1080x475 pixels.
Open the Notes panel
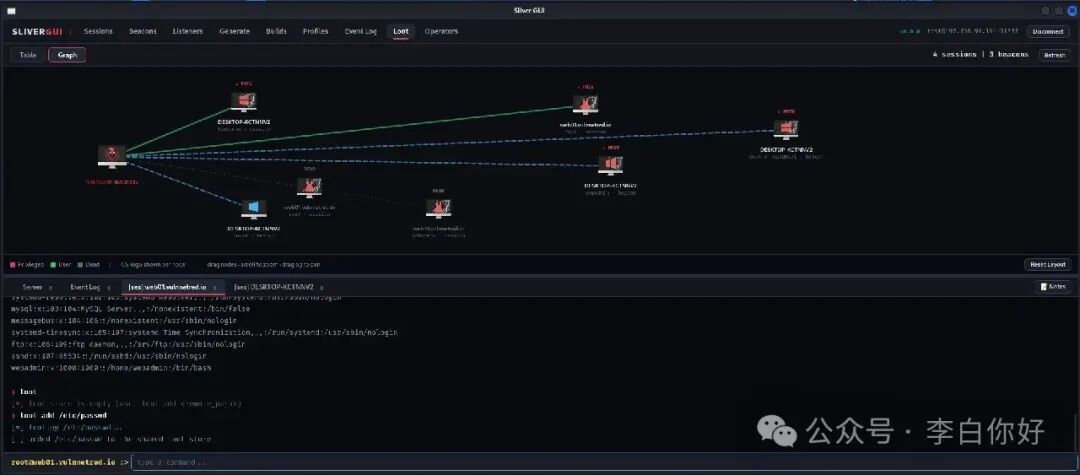point(1052,286)
